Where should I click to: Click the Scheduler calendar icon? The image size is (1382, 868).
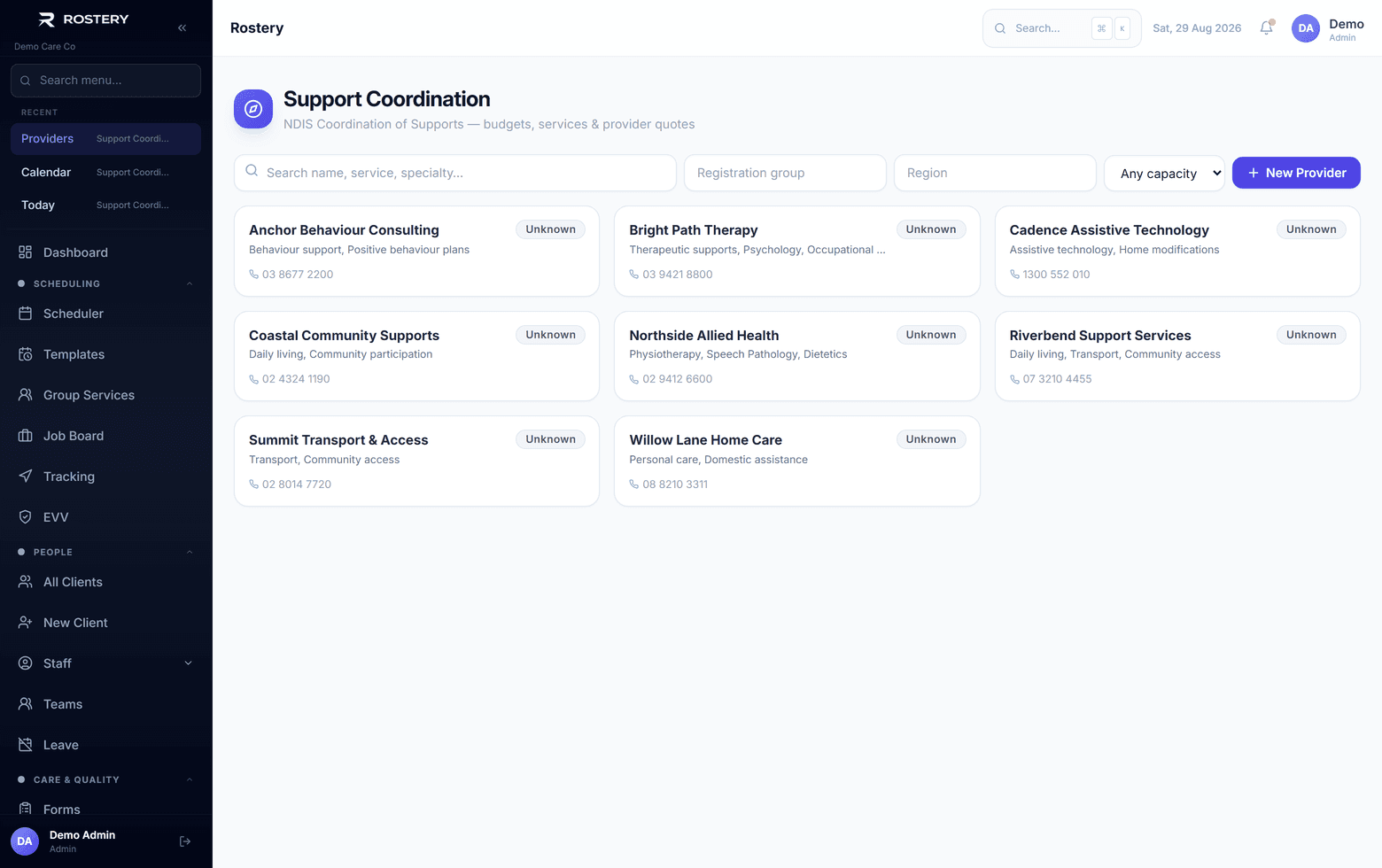[25, 314]
